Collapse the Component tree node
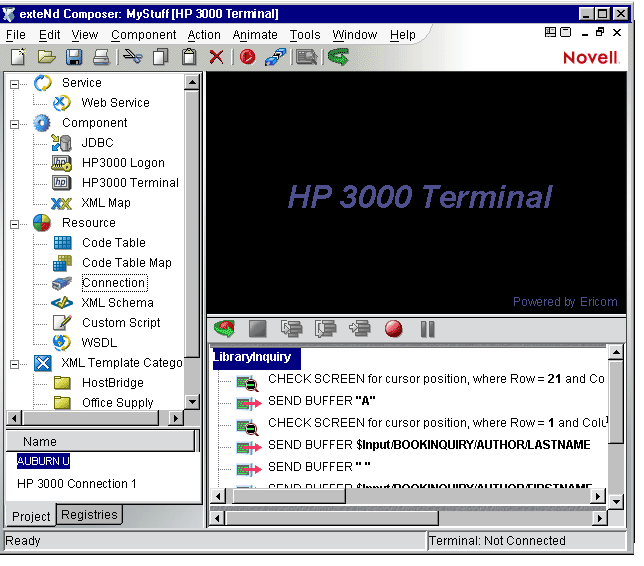 click(14, 124)
